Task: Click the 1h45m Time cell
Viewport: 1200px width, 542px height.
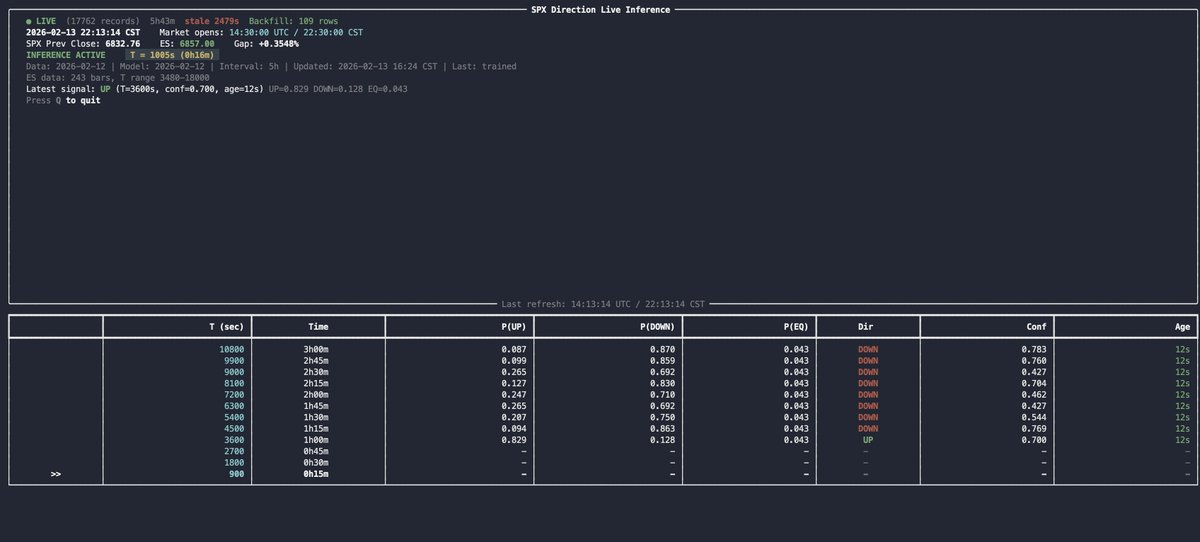Action: (318, 406)
